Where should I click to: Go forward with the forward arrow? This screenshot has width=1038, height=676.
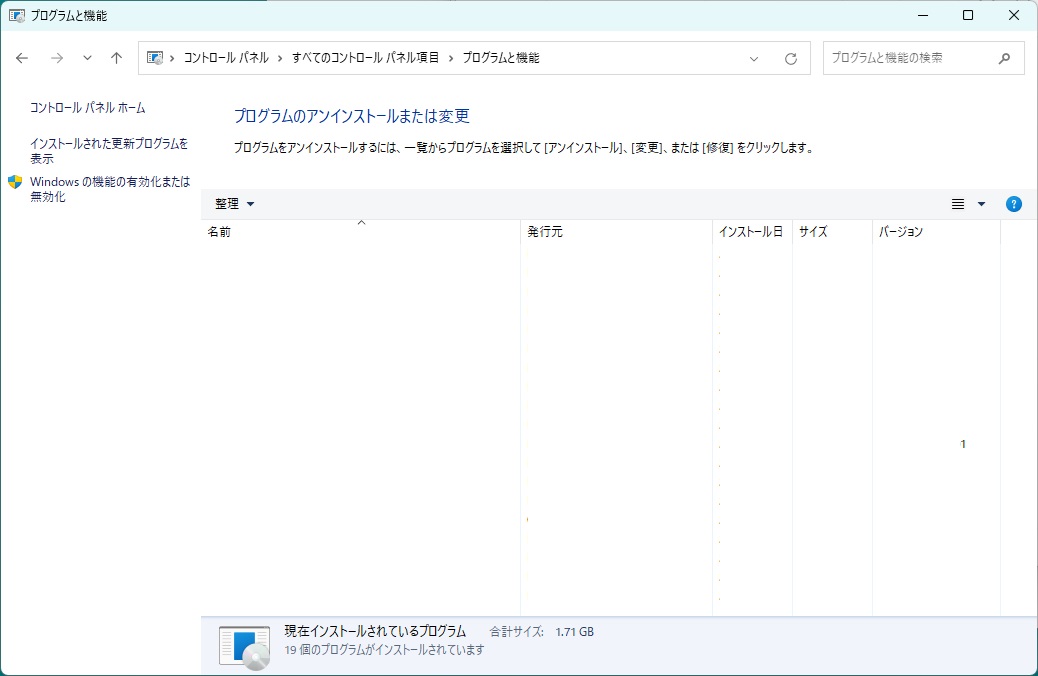57,58
